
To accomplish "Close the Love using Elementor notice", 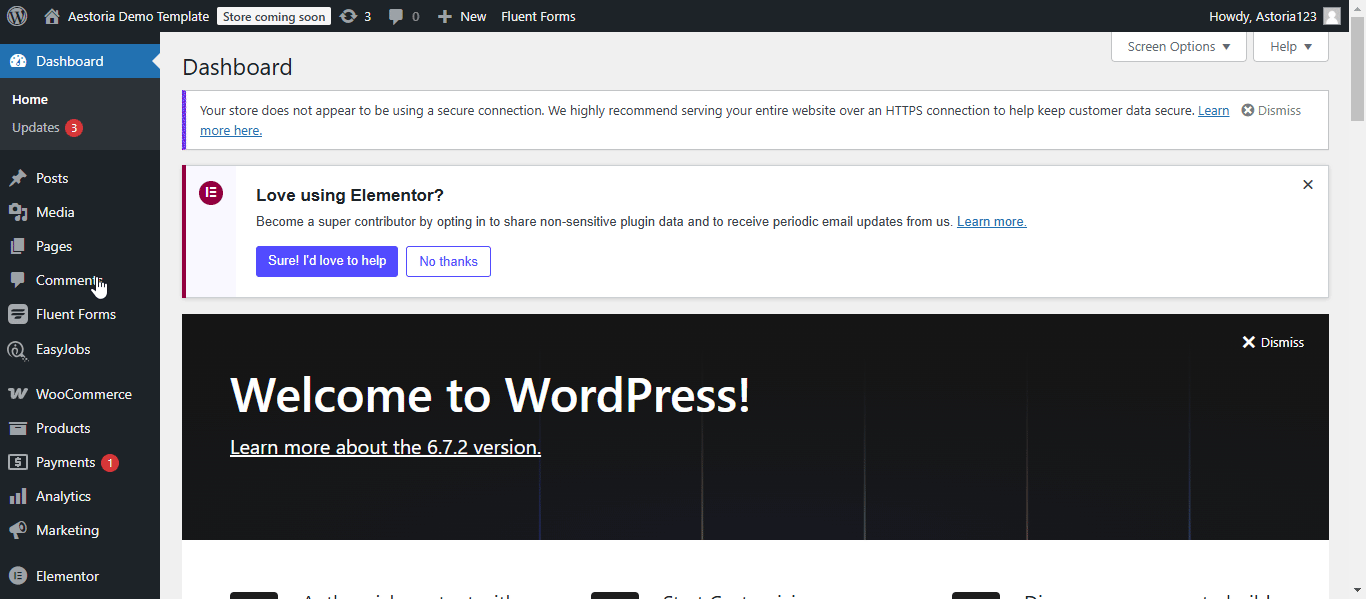I will pos(1308,185).
